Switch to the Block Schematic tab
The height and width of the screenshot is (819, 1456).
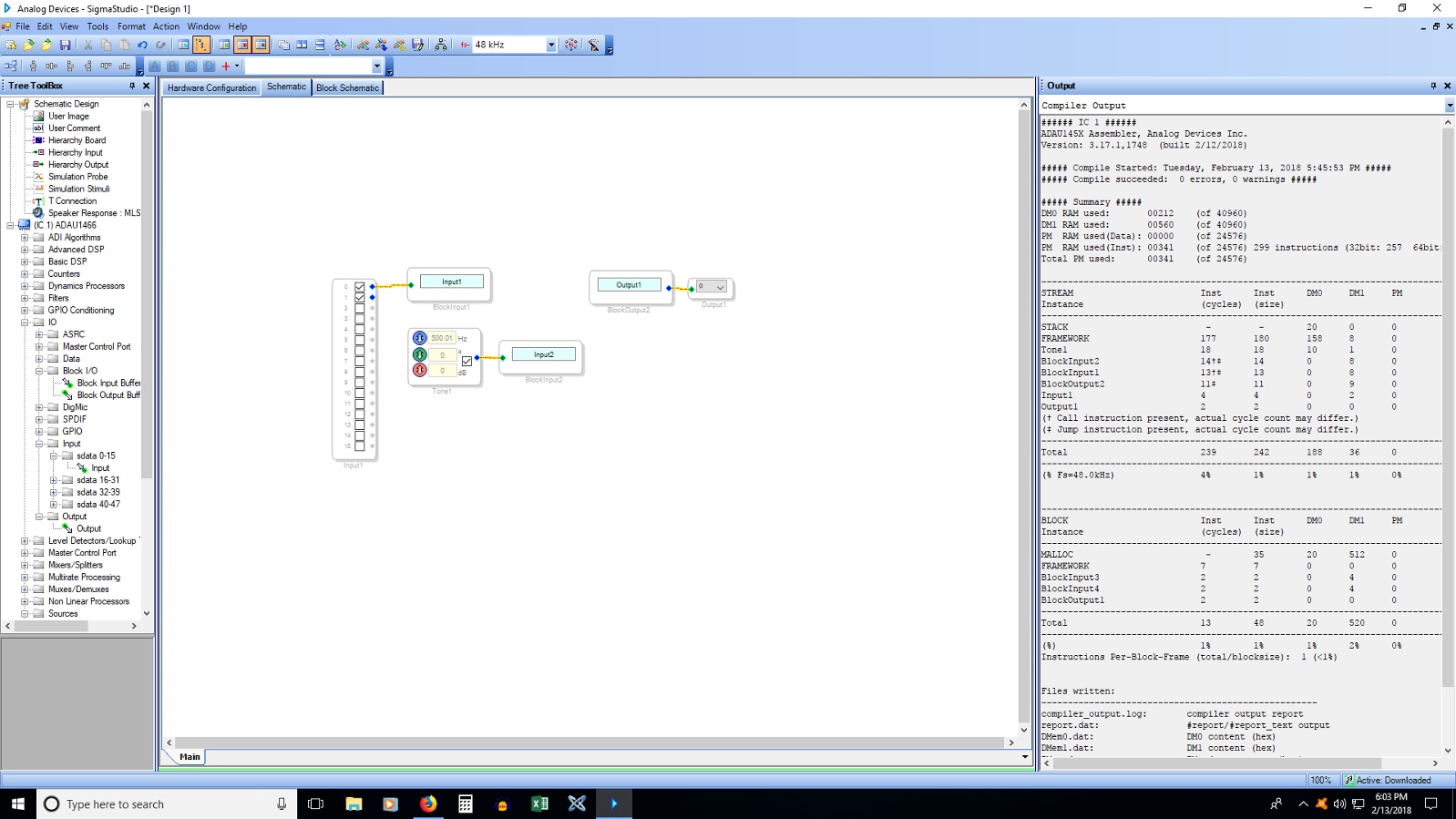pos(347,87)
